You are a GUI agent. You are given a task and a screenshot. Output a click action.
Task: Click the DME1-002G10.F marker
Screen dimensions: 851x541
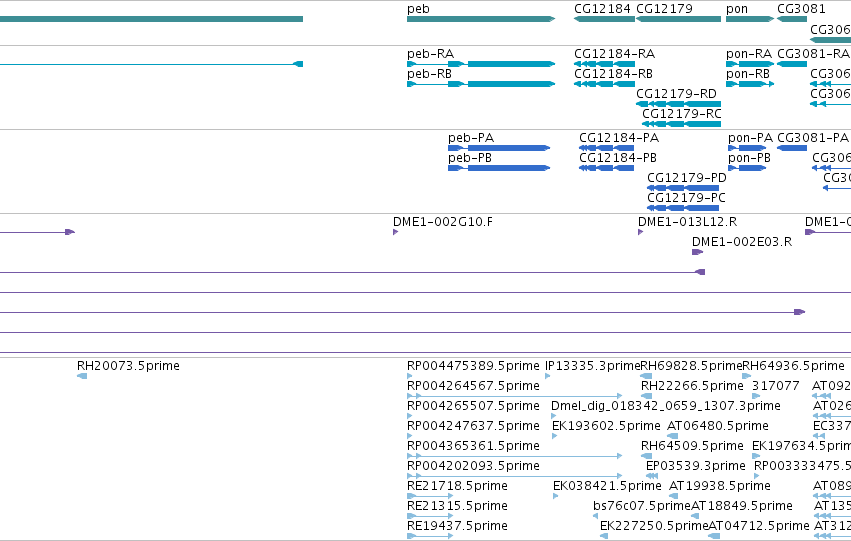pyautogui.click(x=395, y=232)
